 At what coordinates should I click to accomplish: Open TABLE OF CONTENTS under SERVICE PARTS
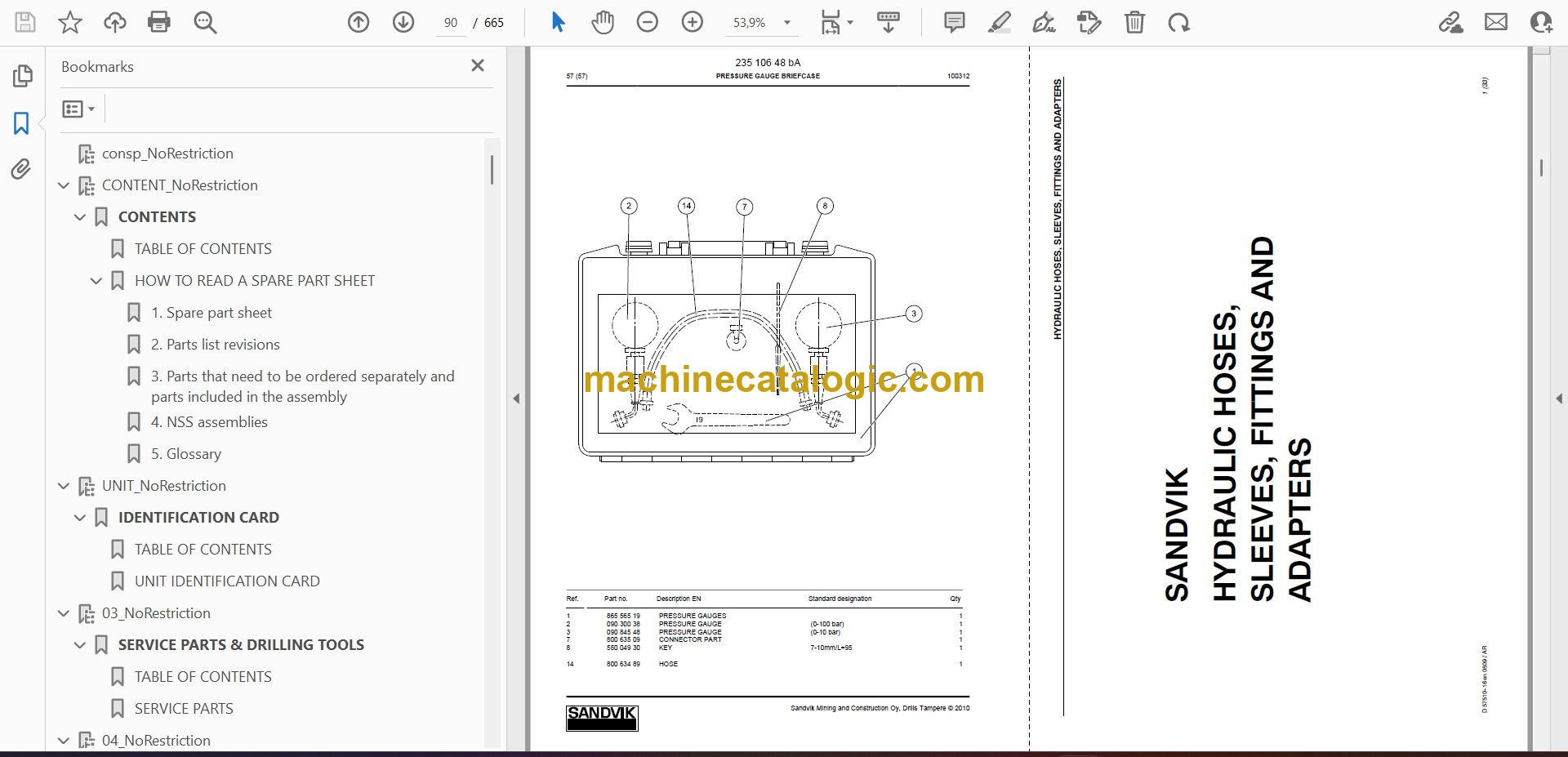pyautogui.click(x=203, y=677)
